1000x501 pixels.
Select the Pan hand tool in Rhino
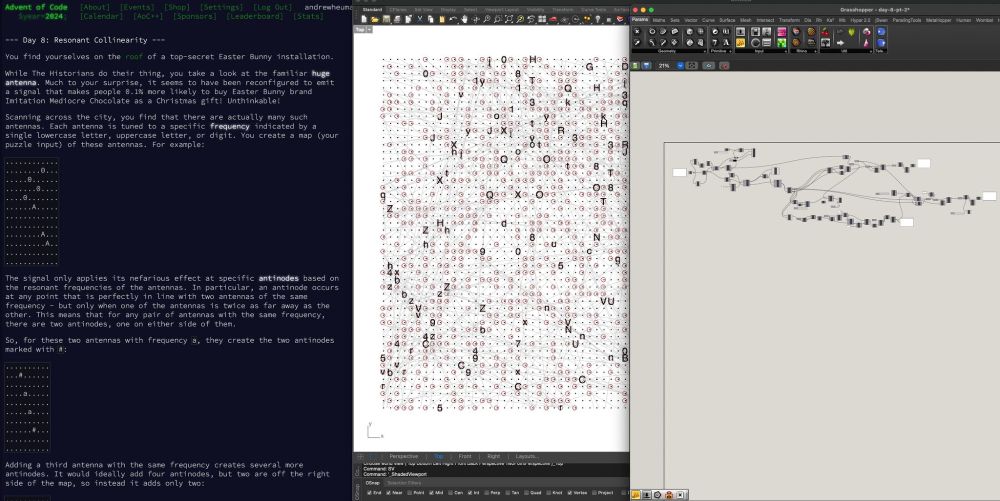click(464, 20)
